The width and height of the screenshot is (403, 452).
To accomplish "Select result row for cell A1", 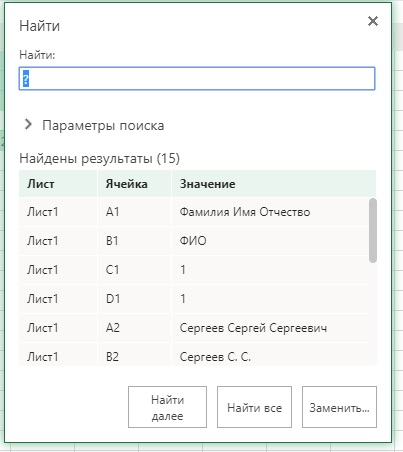I will (194, 212).
